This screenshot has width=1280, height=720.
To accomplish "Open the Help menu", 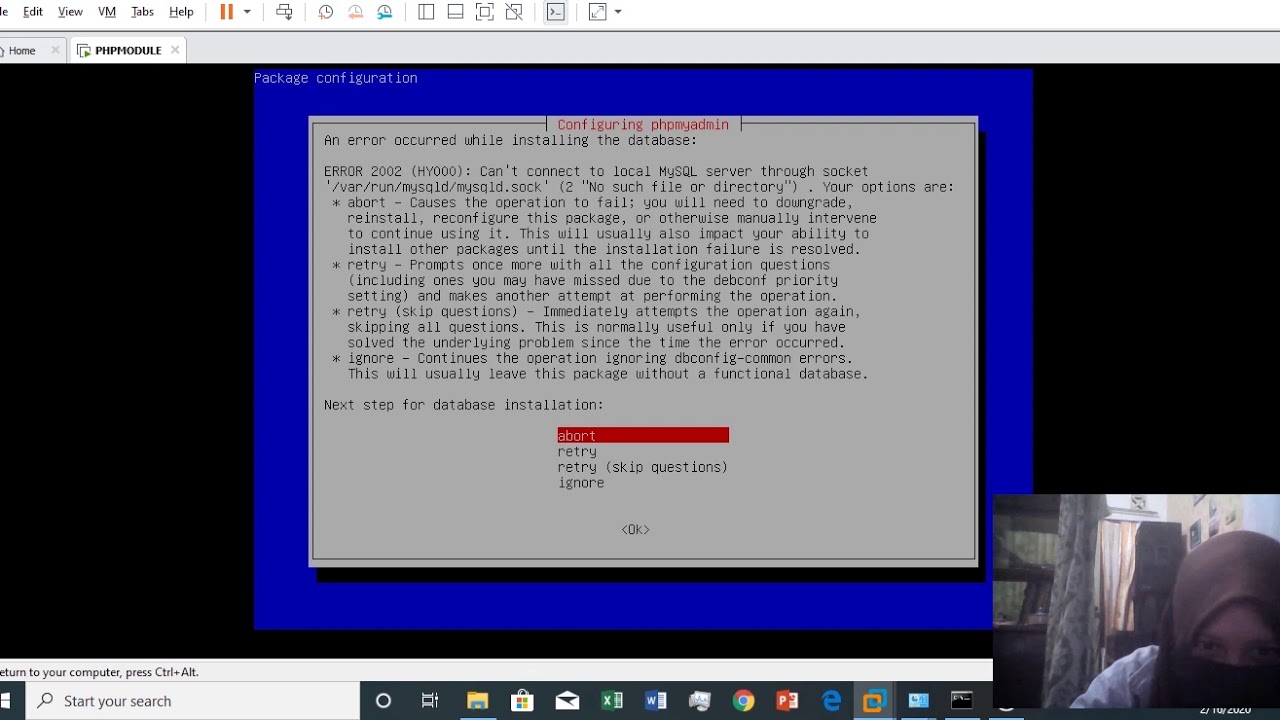I will [181, 12].
